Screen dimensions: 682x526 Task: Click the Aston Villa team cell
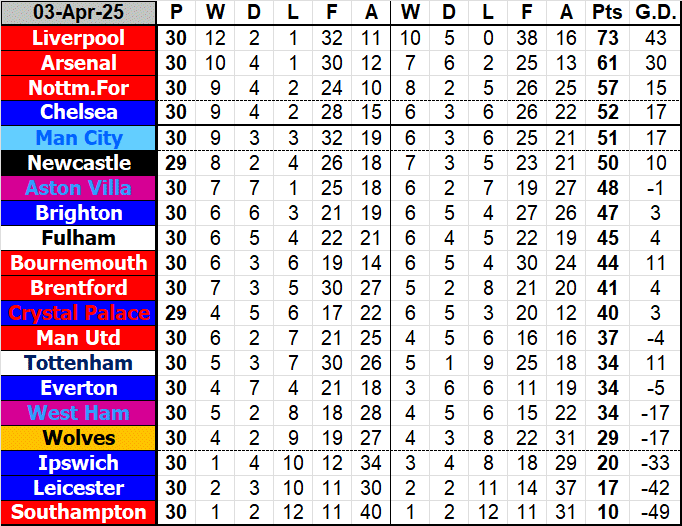point(79,188)
